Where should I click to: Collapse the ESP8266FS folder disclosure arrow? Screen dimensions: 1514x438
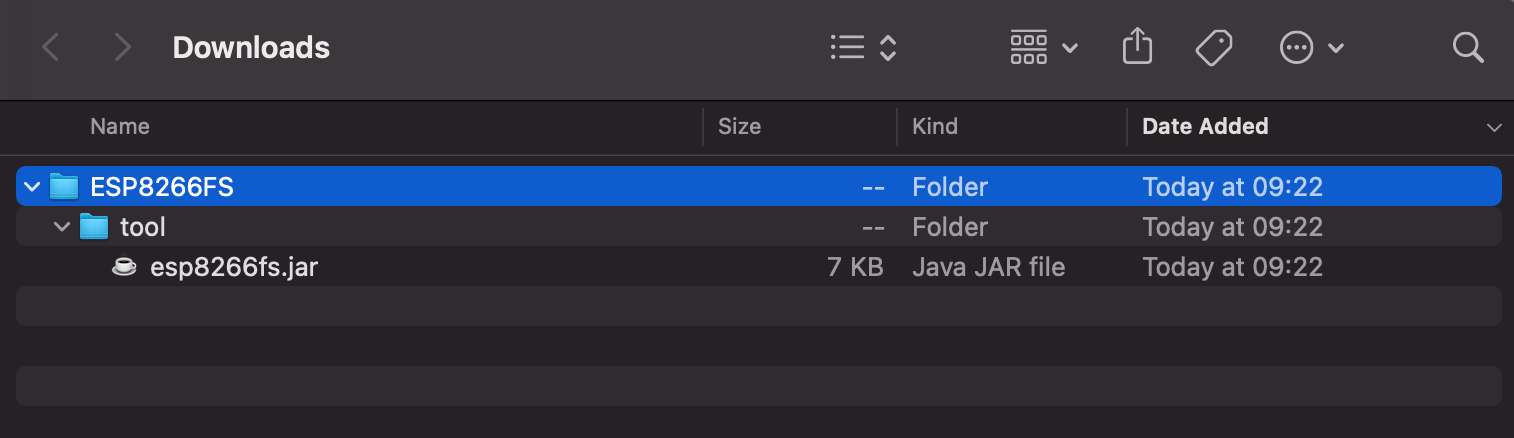[32, 187]
